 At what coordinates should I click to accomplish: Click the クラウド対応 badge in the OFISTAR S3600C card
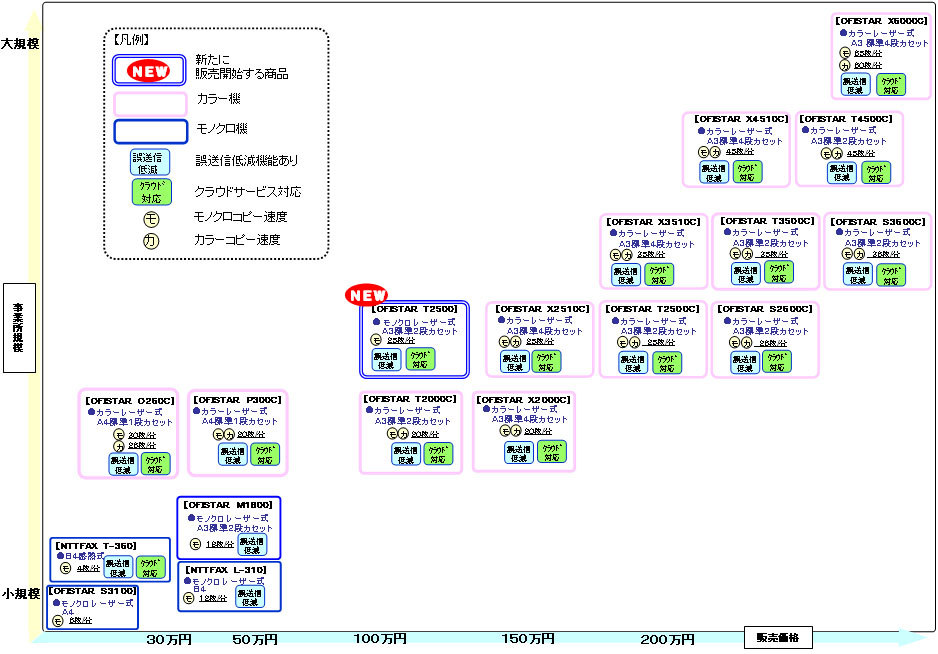(x=891, y=275)
